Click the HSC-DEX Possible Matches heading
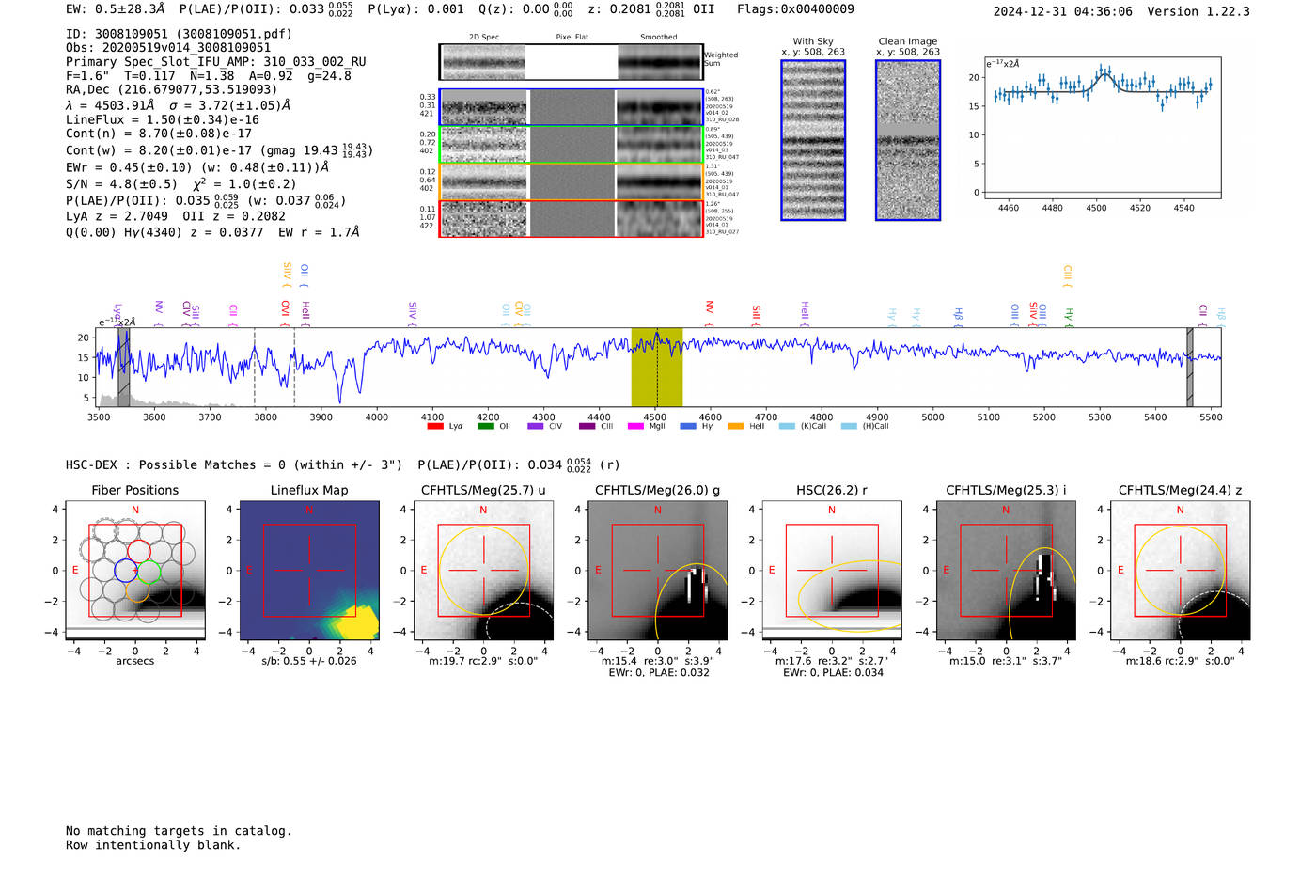 (x=234, y=465)
